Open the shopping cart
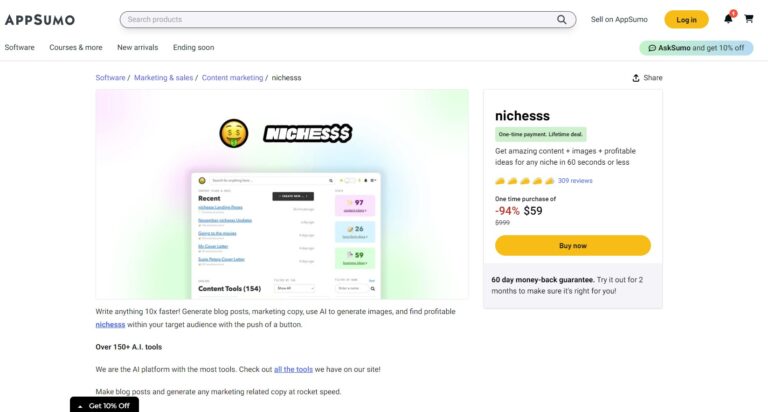Image resolution: width=768 pixels, height=412 pixels. (x=748, y=19)
